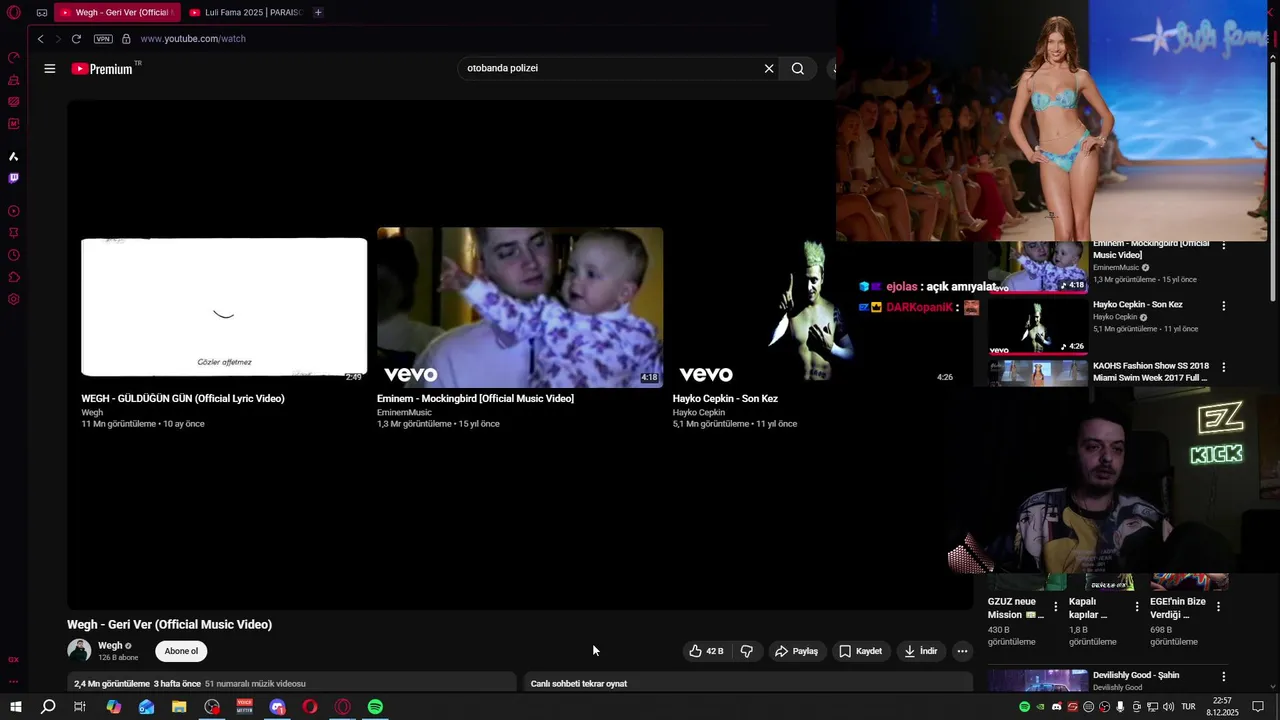Open the Windows Start menu
Screen dimensions: 1280x720
click(15, 707)
